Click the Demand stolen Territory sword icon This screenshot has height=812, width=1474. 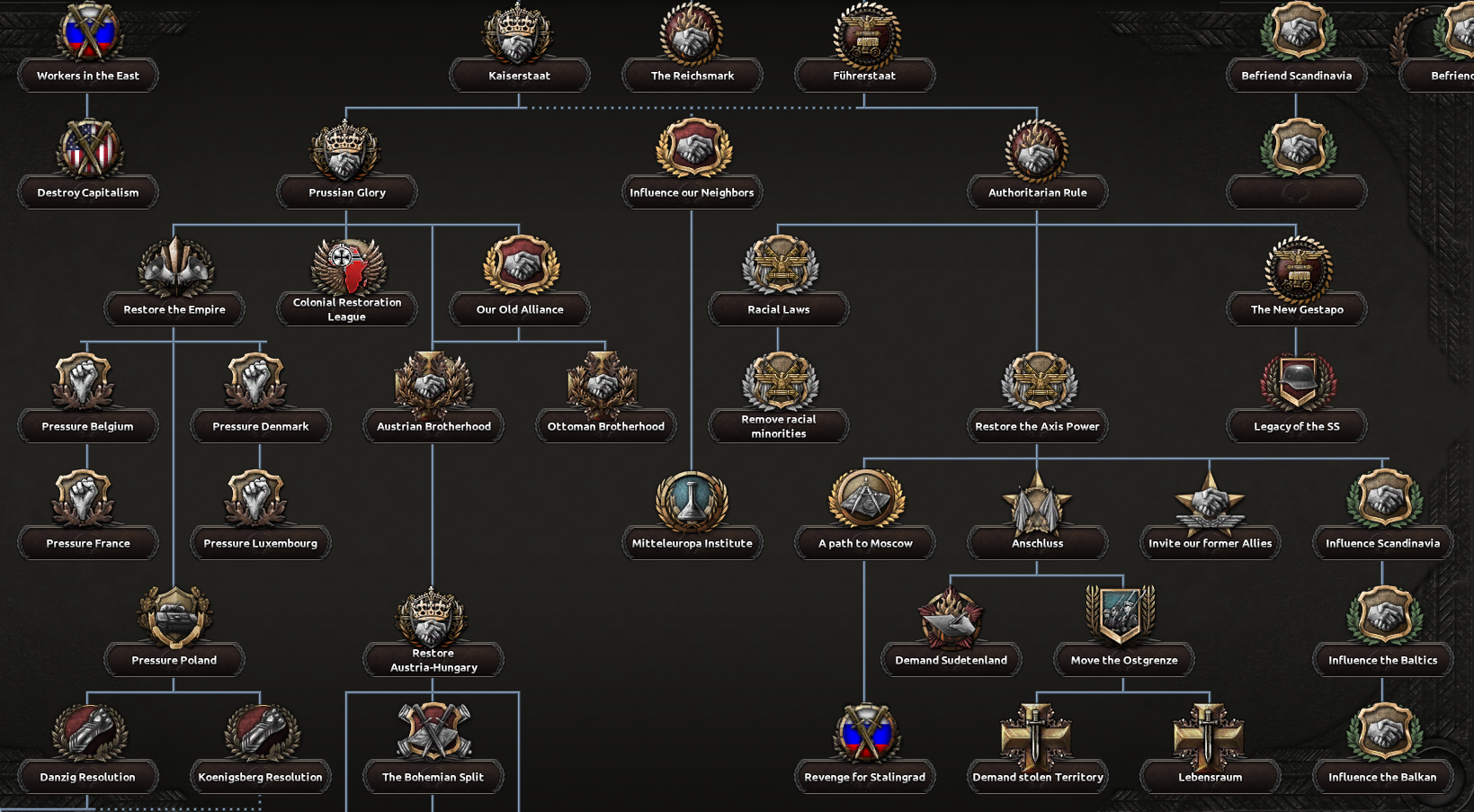click(1037, 736)
